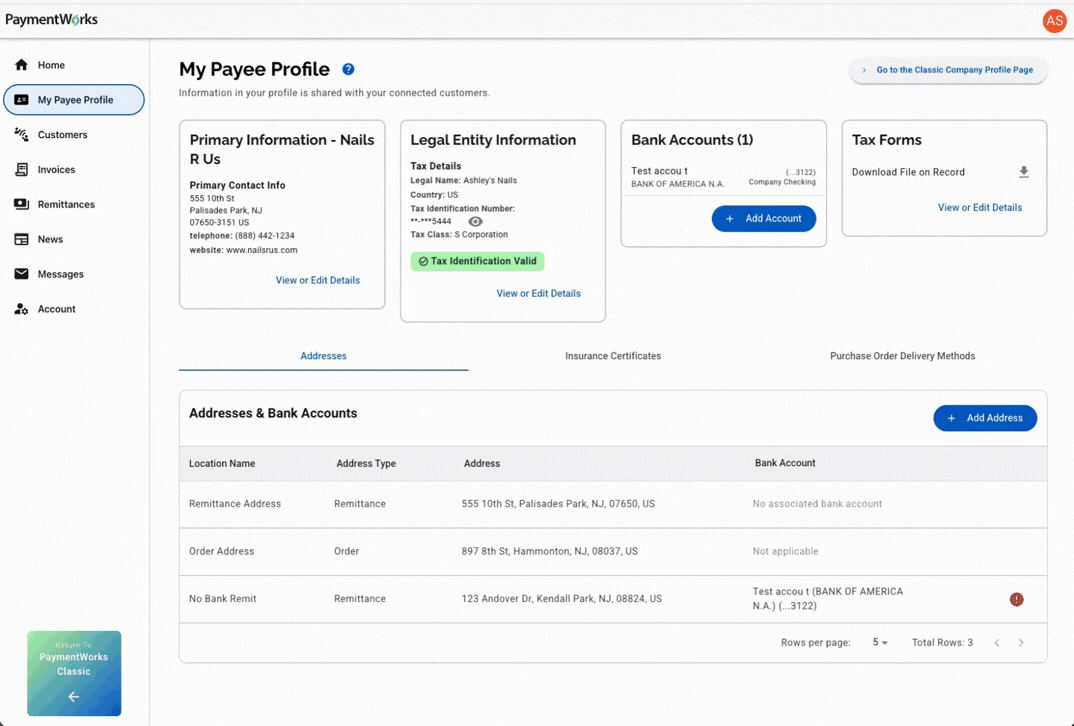Click Test accou t (BANK OF AMERICA N.A.) cell
The image size is (1074, 726).
click(x=827, y=599)
